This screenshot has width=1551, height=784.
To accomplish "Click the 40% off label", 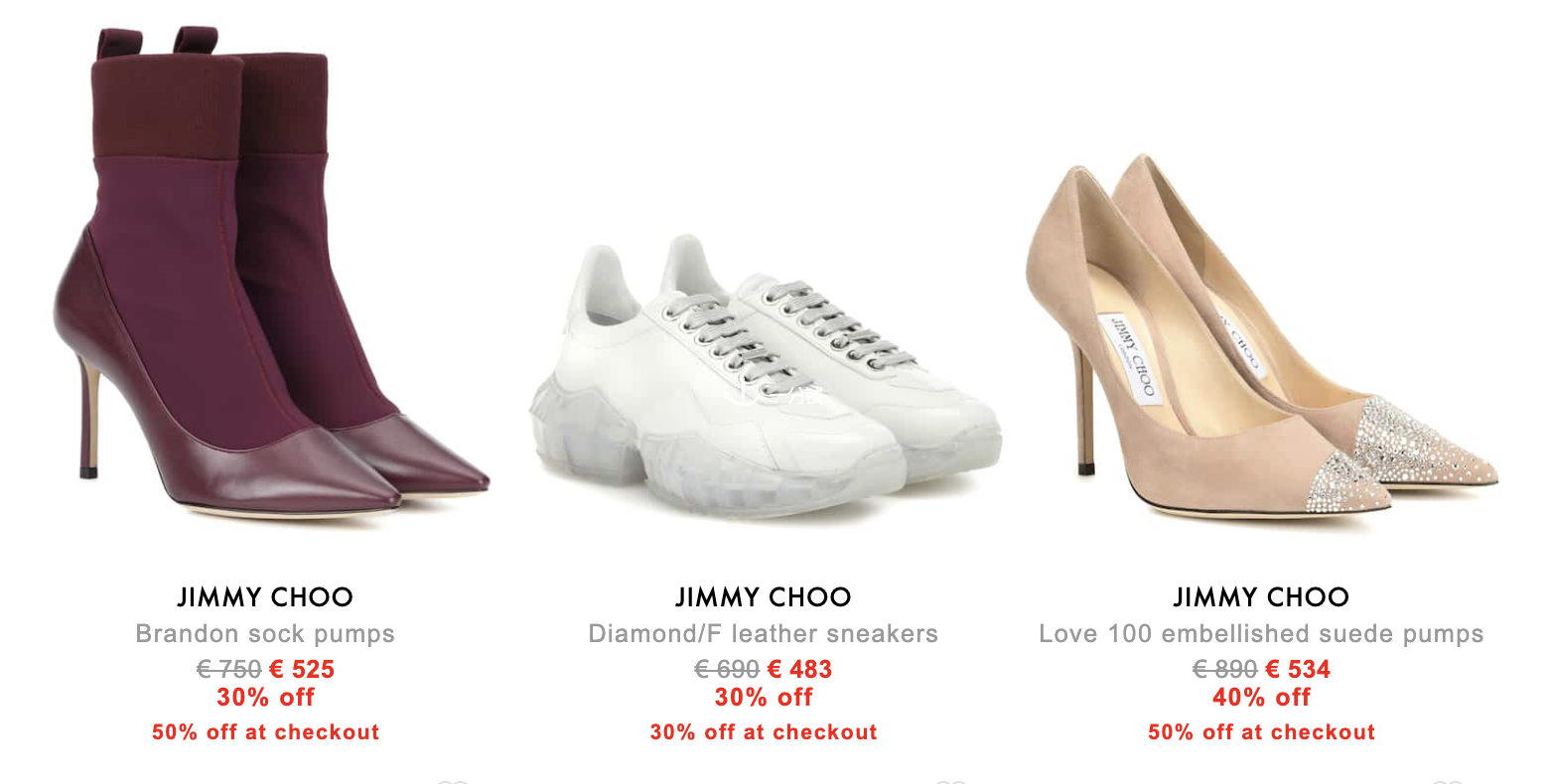I will pyautogui.click(x=1261, y=698).
